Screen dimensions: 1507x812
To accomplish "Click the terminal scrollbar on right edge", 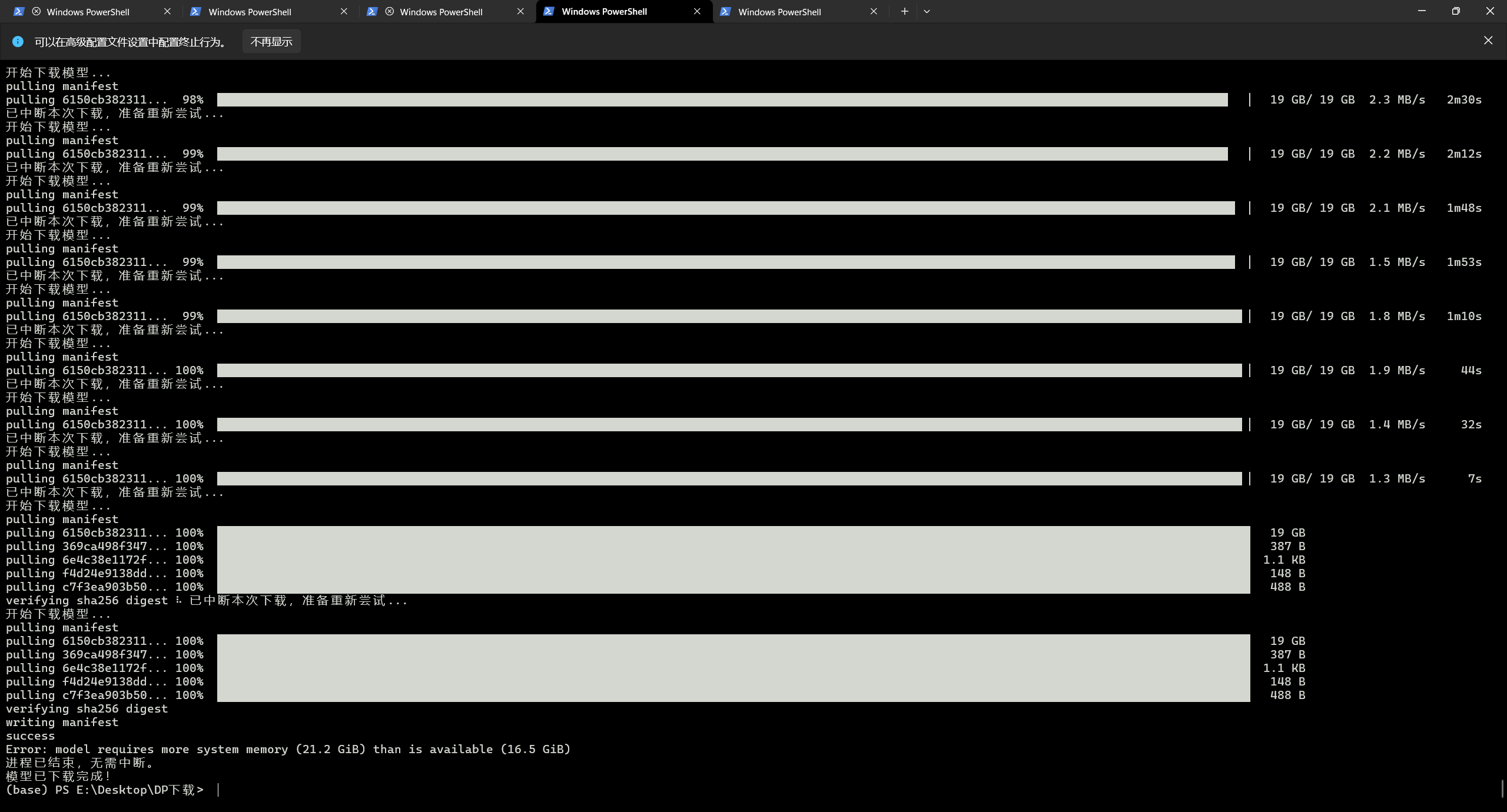I will 1502,788.
